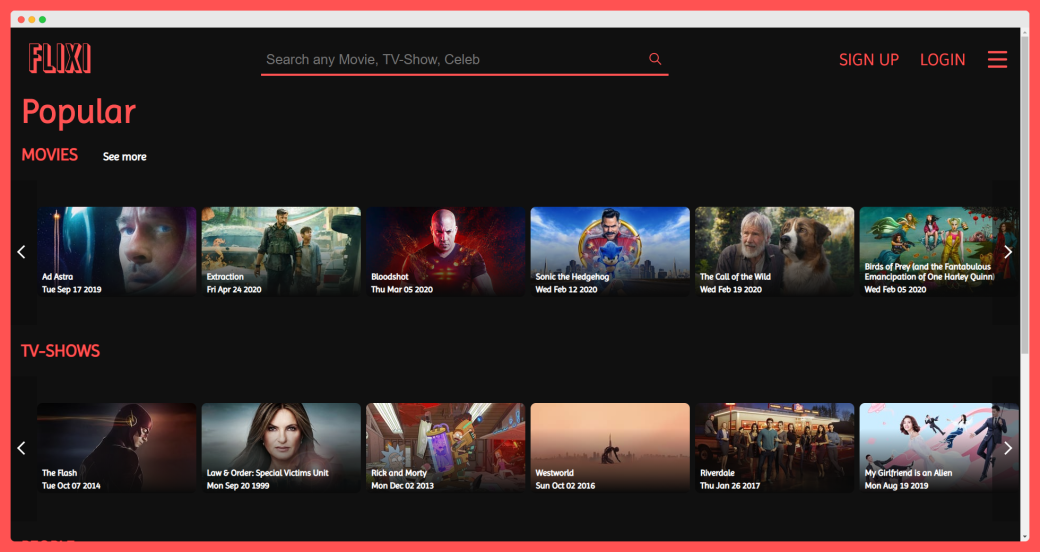The height and width of the screenshot is (552, 1040).
Task: Open the LOGIN page
Action: tap(942, 60)
